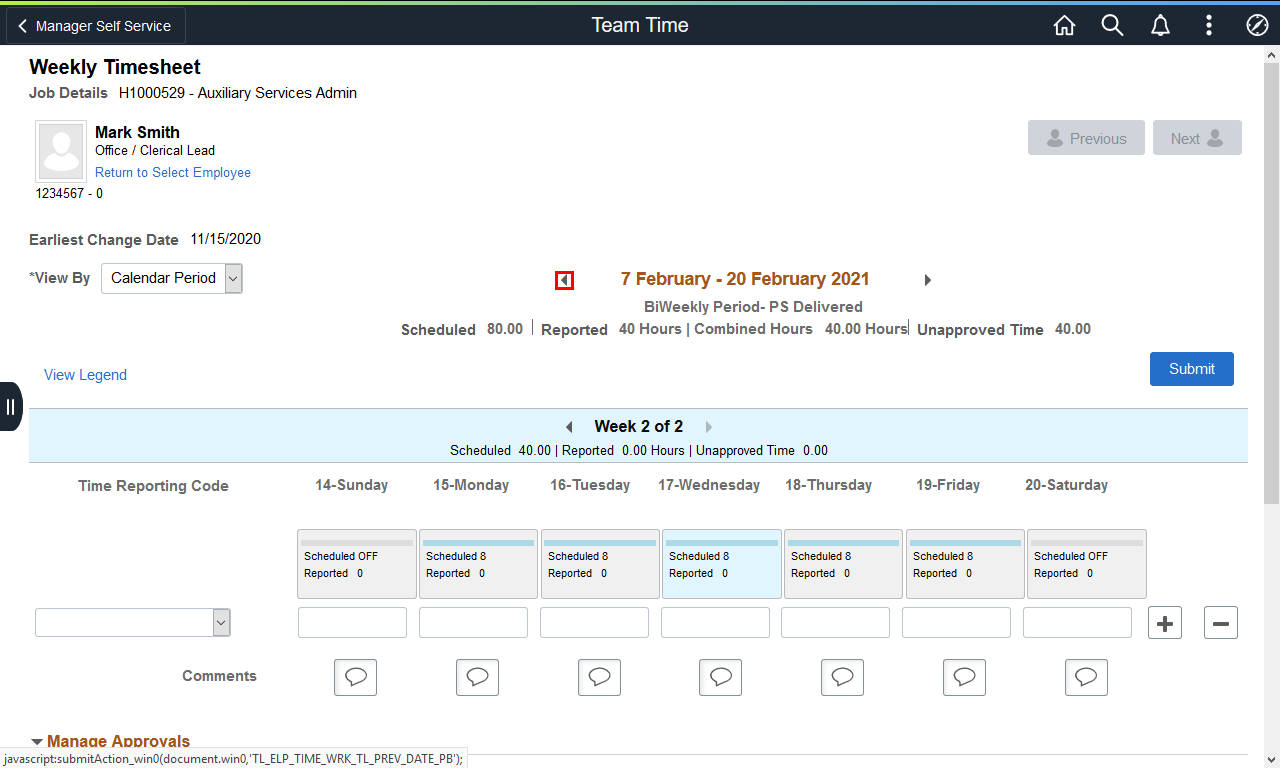Go to previous week arrow beside Week 2 of 2
Image resolution: width=1280 pixels, height=768 pixels.
[x=569, y=427]
